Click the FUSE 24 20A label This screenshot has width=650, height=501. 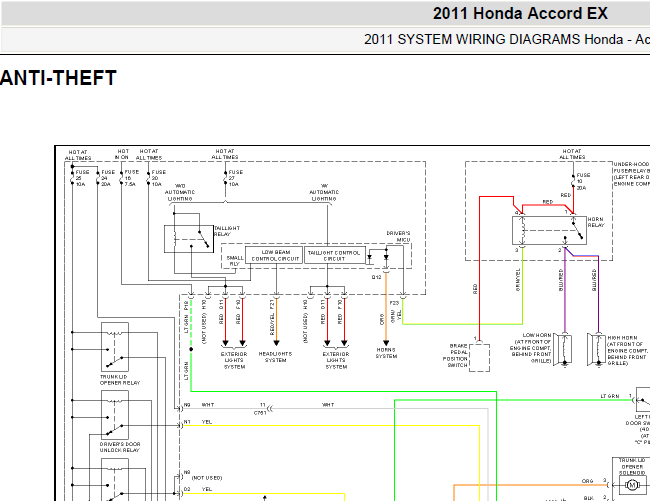click(x=107, y=178)
